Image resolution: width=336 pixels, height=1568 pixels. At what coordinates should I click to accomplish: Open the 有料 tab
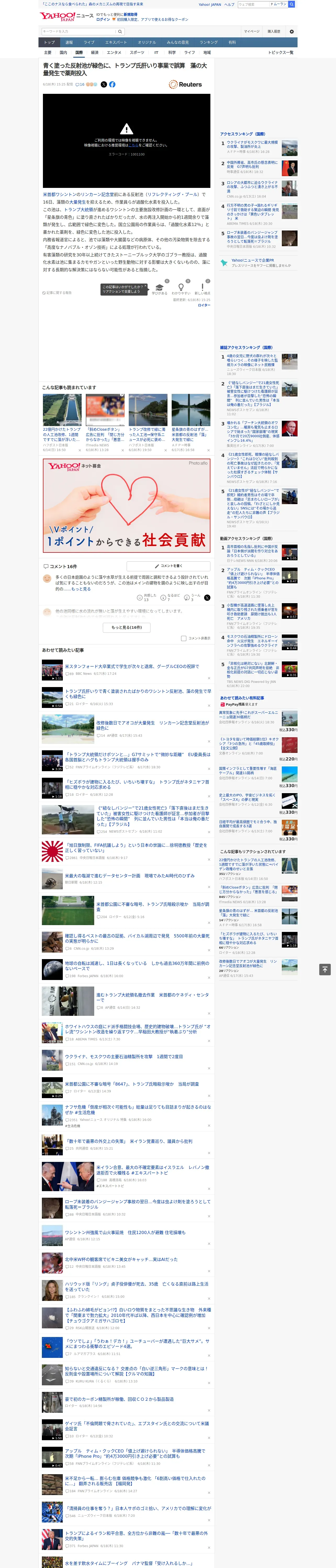pyautogui.click(x=232, y=43)
